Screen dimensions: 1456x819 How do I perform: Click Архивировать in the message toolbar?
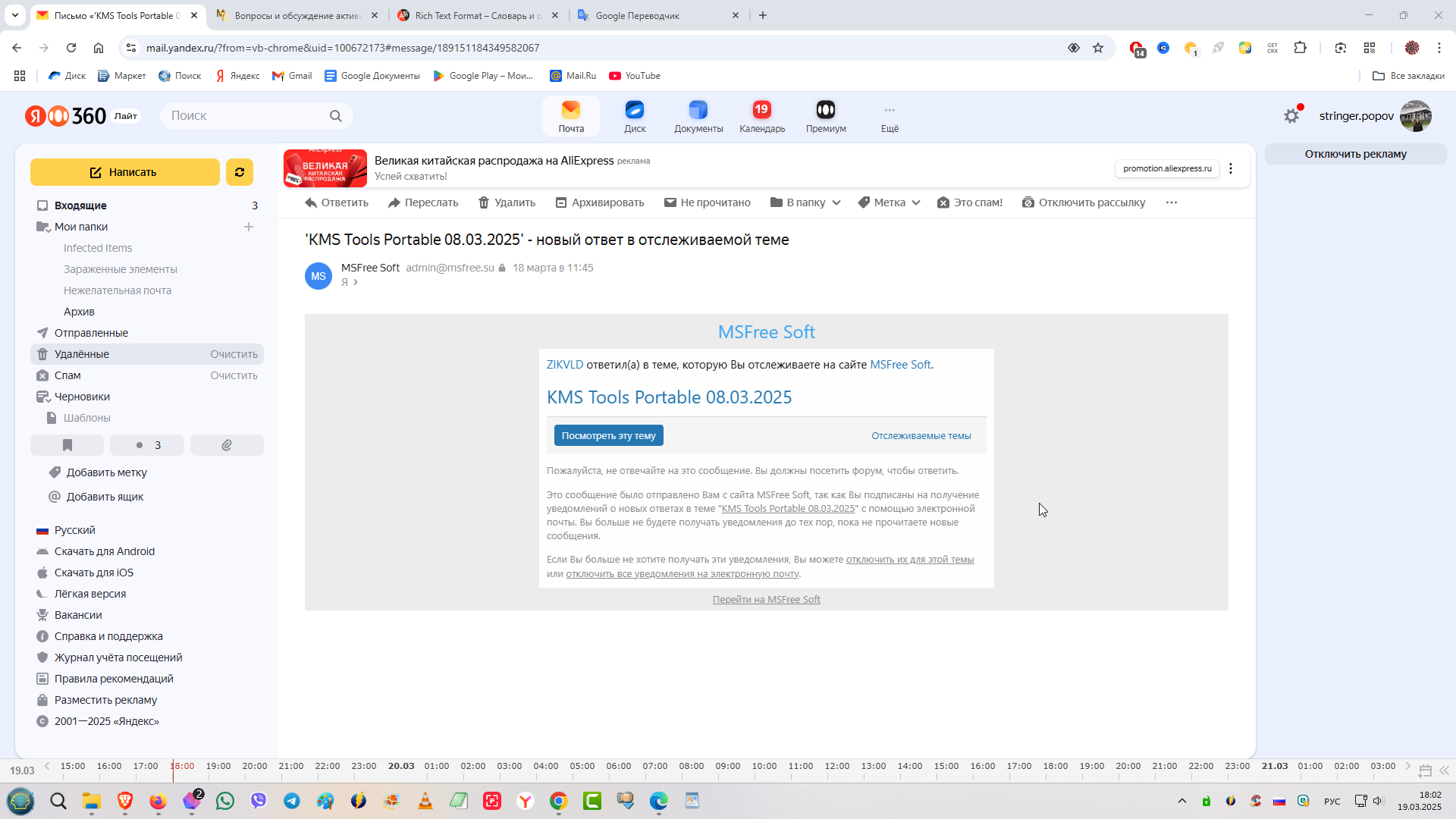pyautogui.click(x=600, y=202)
